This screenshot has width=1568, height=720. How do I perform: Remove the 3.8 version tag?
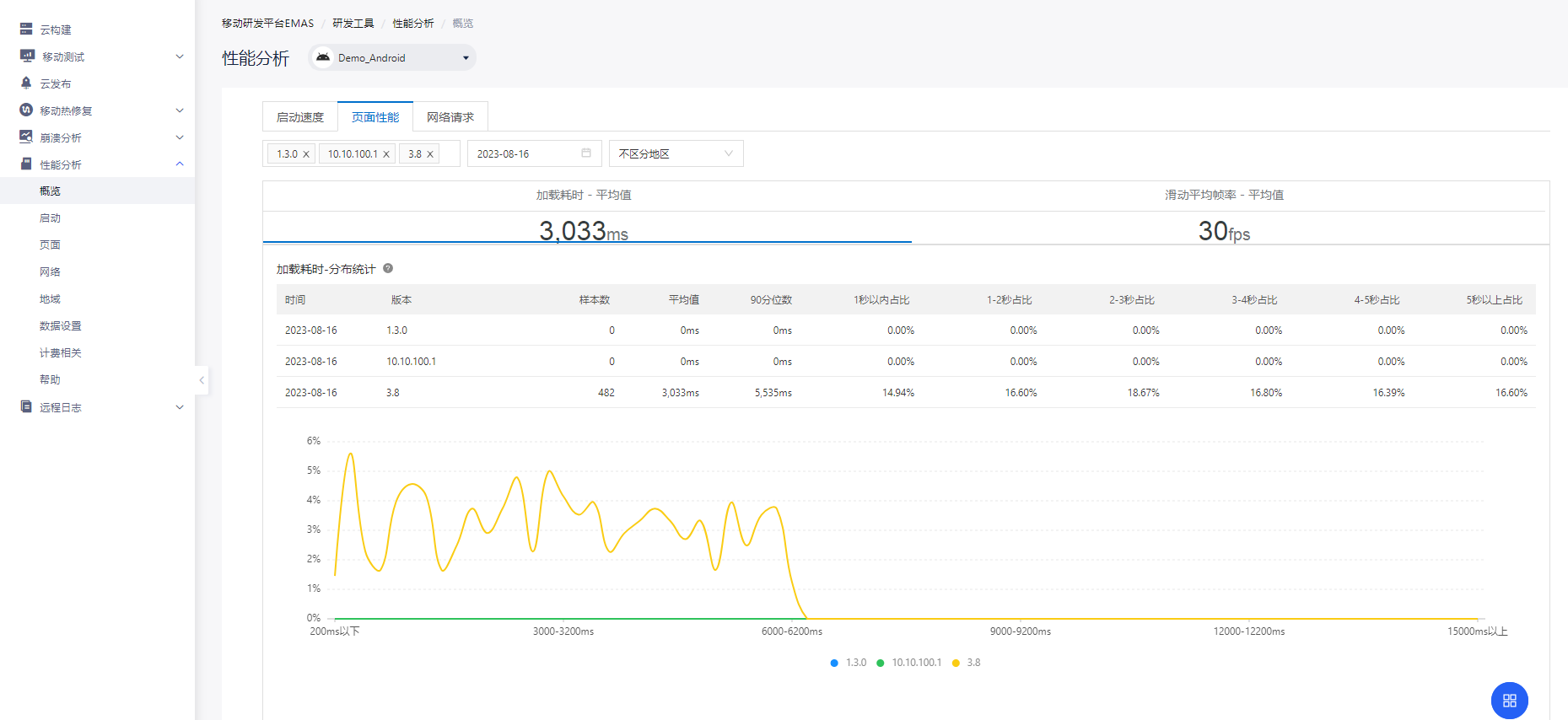(x=430, y=154)
